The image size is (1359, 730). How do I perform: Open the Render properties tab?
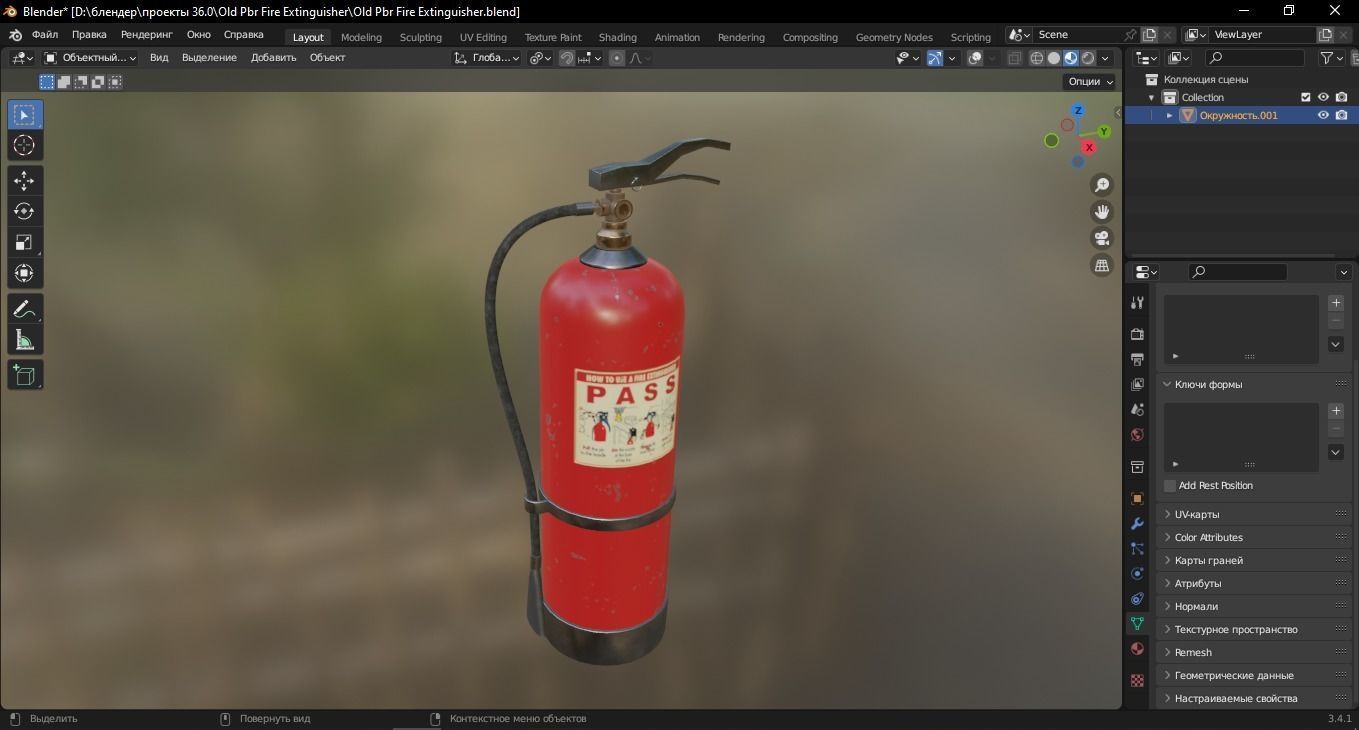tap(1136, 335)
